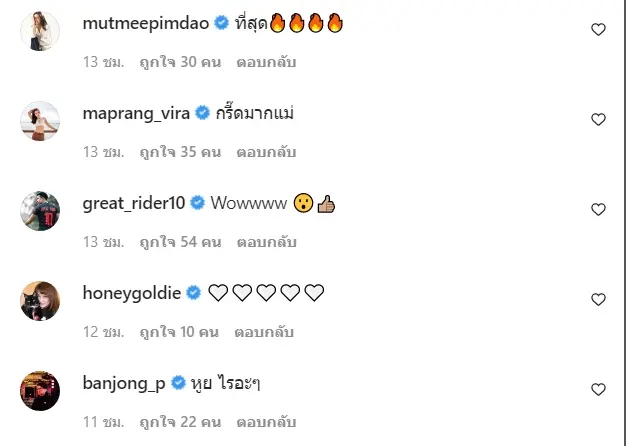Click banjong_p's profile picture

click(x=40, y=390)
